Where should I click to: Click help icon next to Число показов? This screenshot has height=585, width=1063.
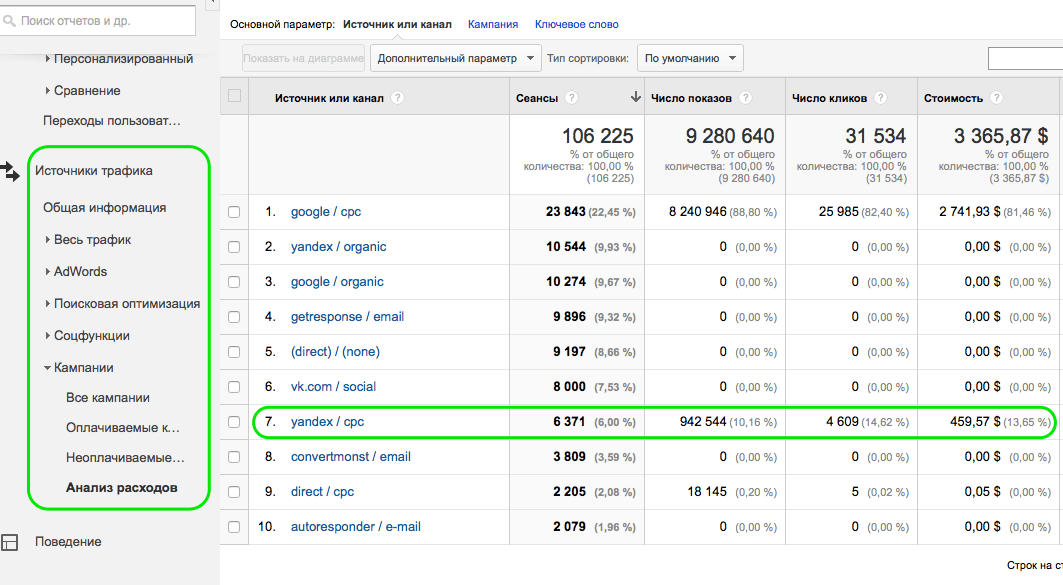click(x=745, y=98)
